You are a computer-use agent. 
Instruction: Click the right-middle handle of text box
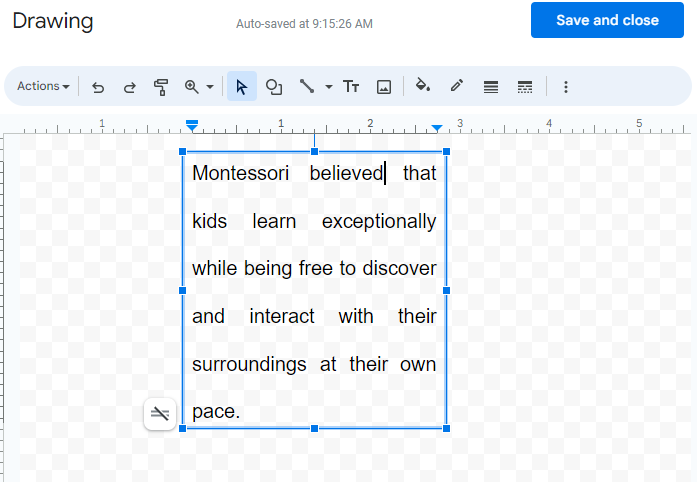[x=446, y=290]
